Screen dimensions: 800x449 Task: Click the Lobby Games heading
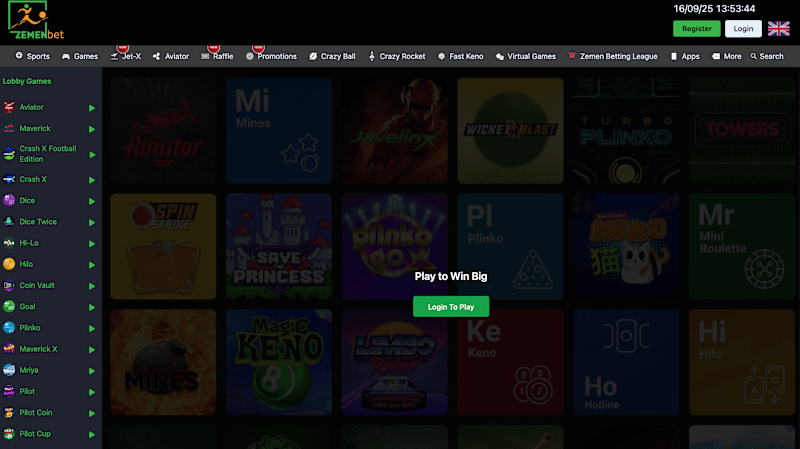(27, 81)
